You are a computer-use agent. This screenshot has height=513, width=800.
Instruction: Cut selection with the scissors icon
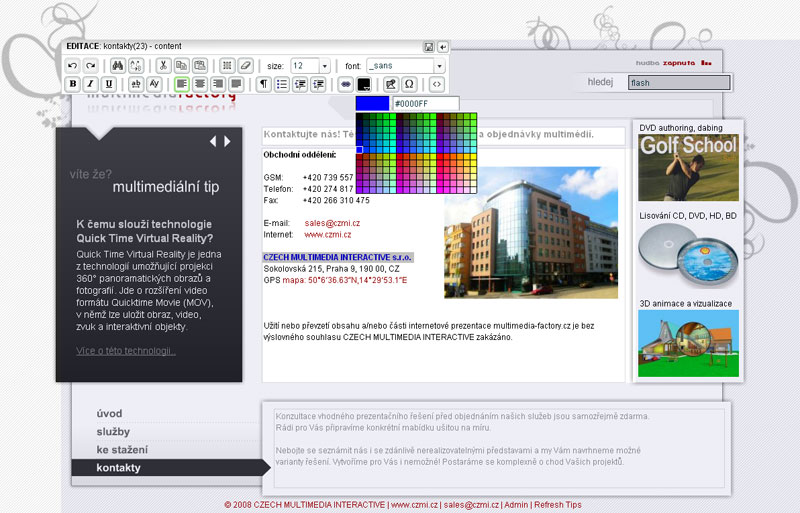click(163, 66)
